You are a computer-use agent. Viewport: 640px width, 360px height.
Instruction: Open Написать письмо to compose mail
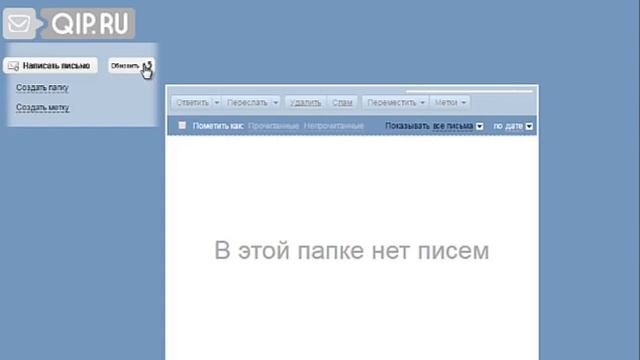tap(50, 66)
